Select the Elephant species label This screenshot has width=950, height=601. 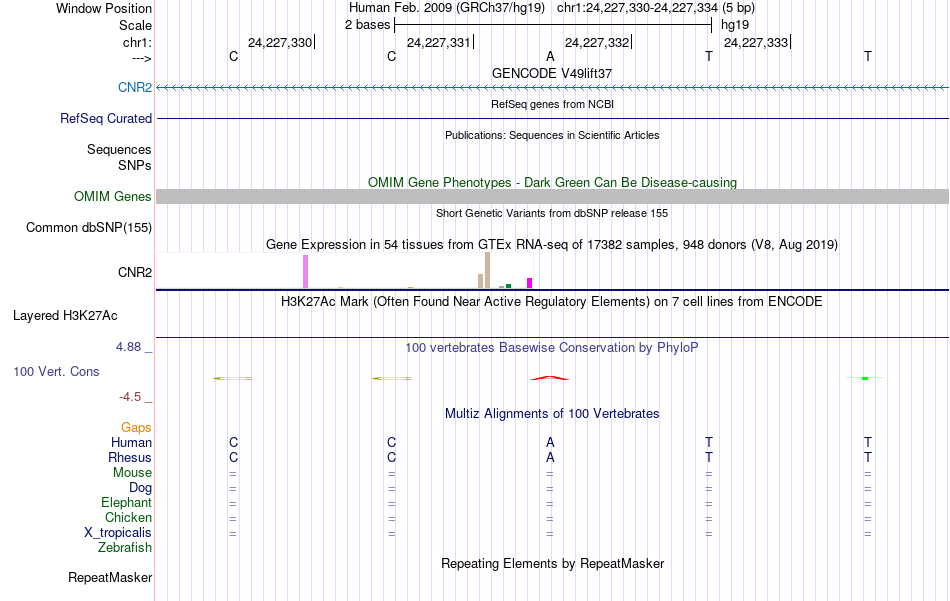126,503
